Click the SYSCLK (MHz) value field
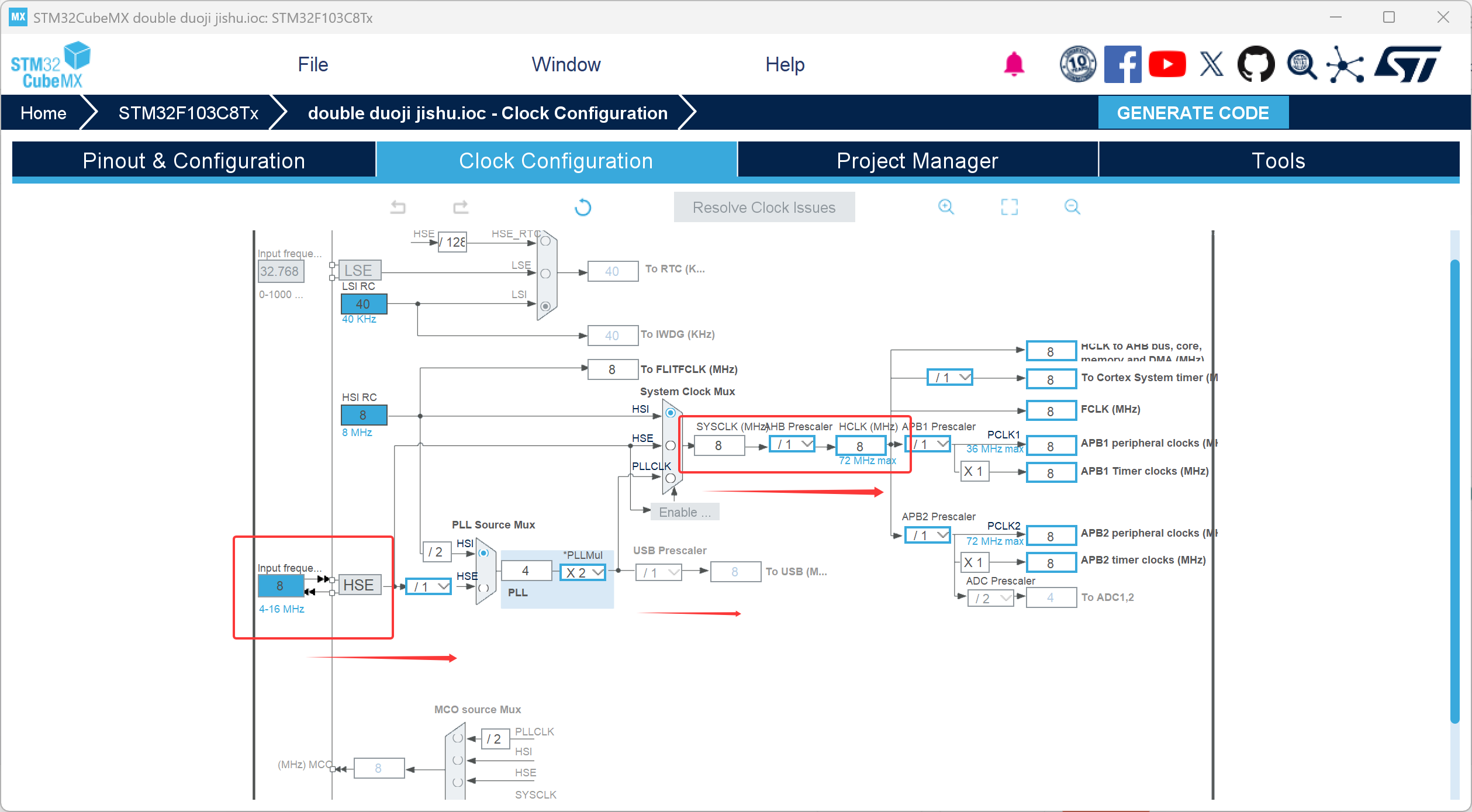The image size is (1472, 812). pyautogui.click(x=719, y=445)
